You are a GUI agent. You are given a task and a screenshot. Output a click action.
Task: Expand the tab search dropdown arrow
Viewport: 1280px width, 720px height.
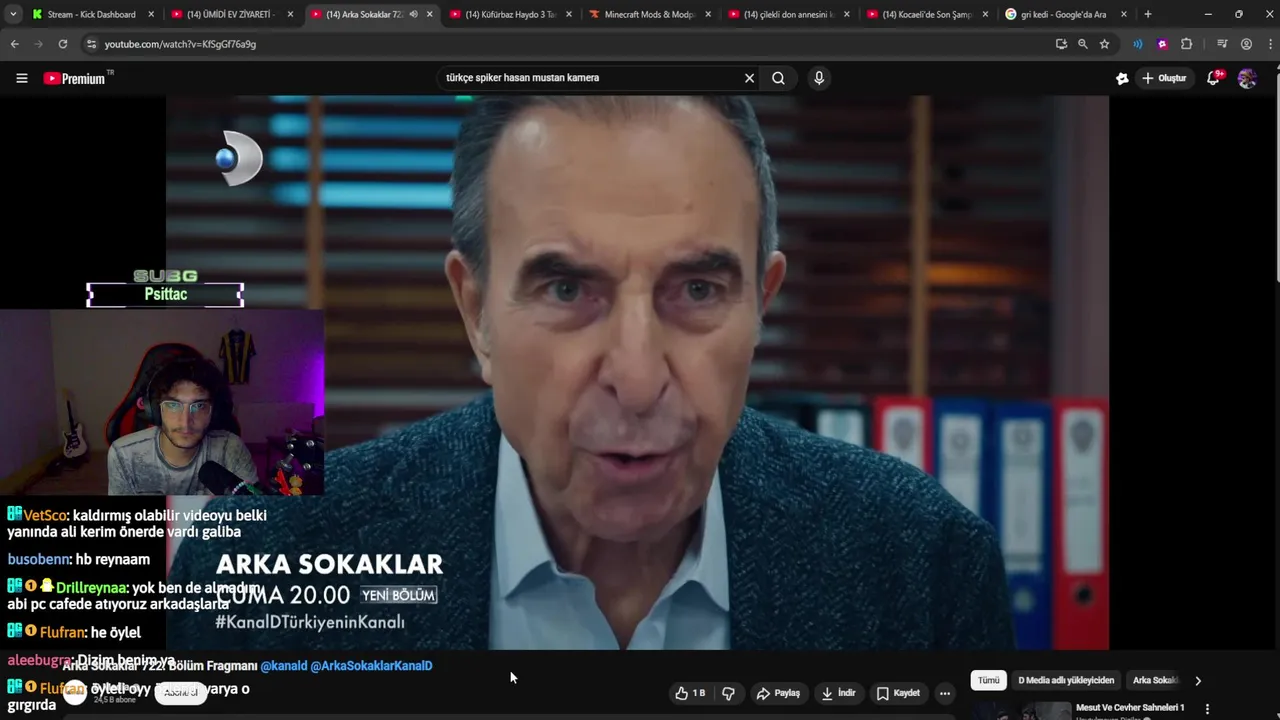(x=13, y=14)
